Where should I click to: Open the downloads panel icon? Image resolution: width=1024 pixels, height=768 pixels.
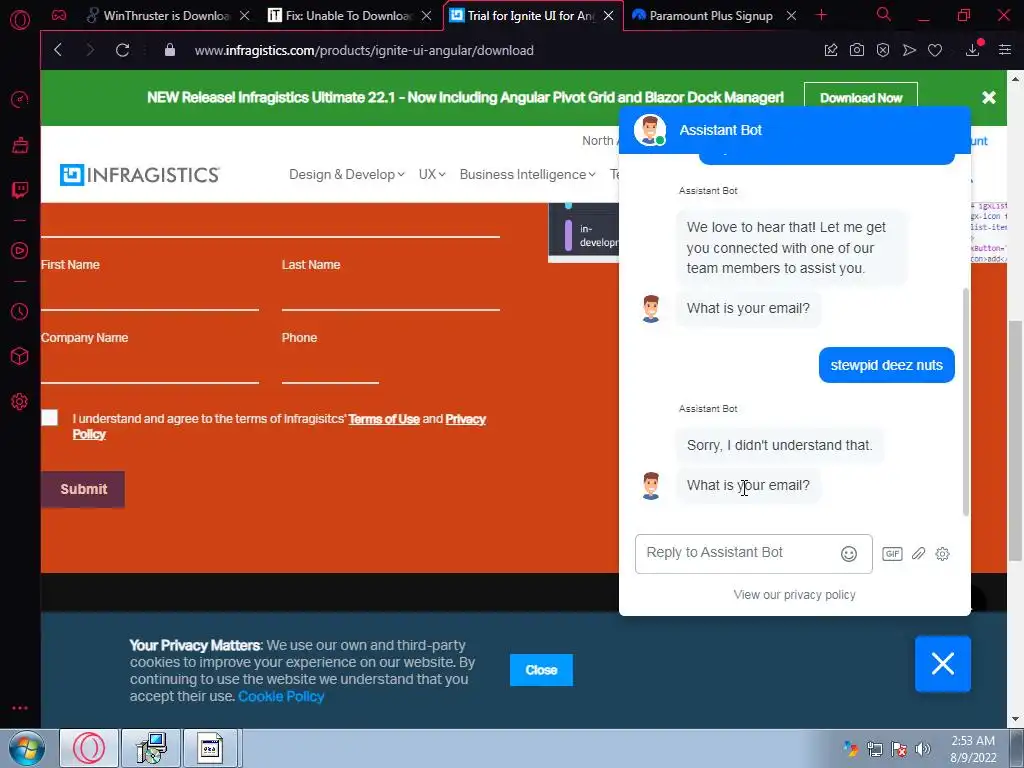point(972,50)
